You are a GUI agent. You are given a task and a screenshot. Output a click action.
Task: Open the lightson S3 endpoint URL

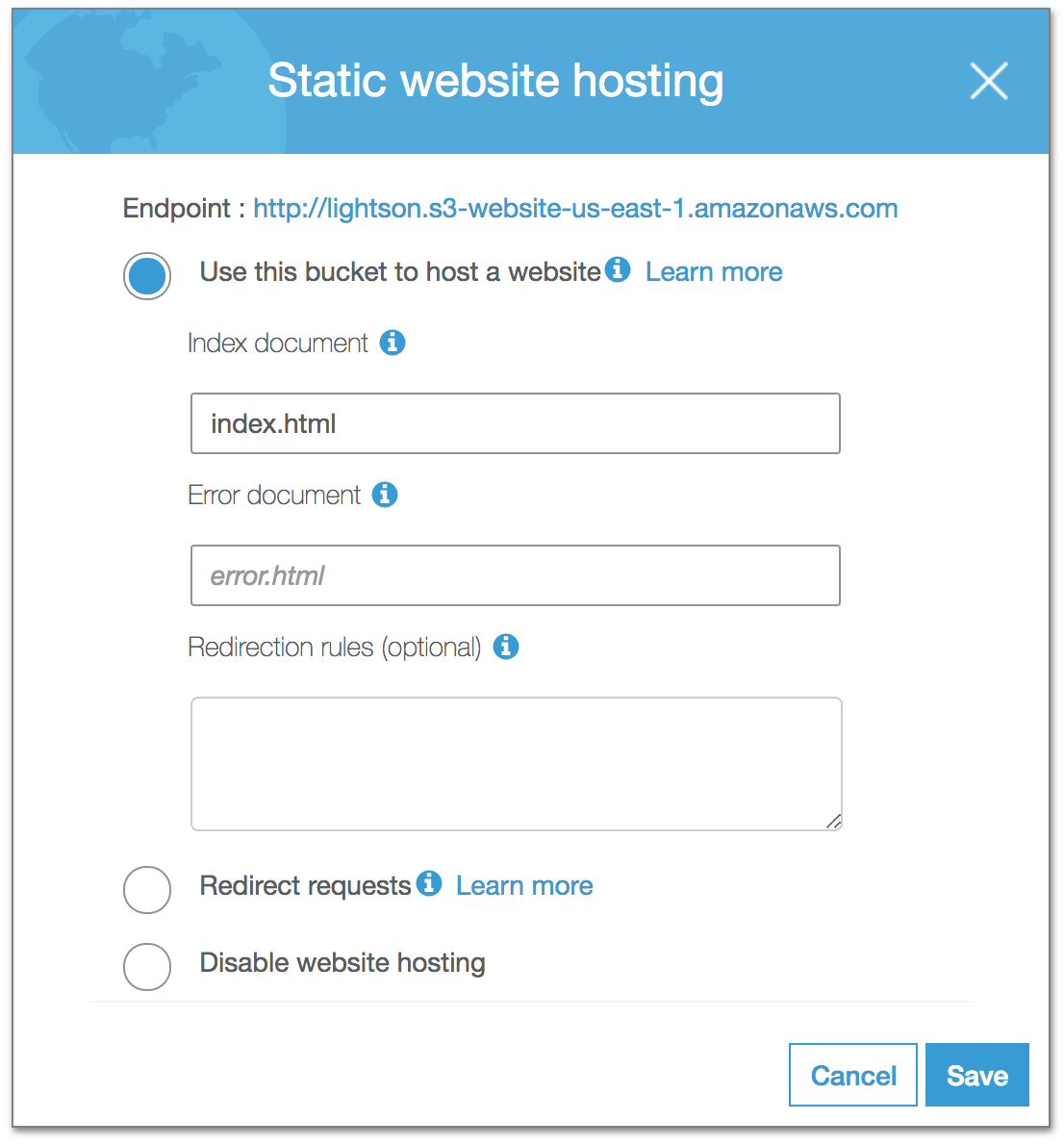574,208
